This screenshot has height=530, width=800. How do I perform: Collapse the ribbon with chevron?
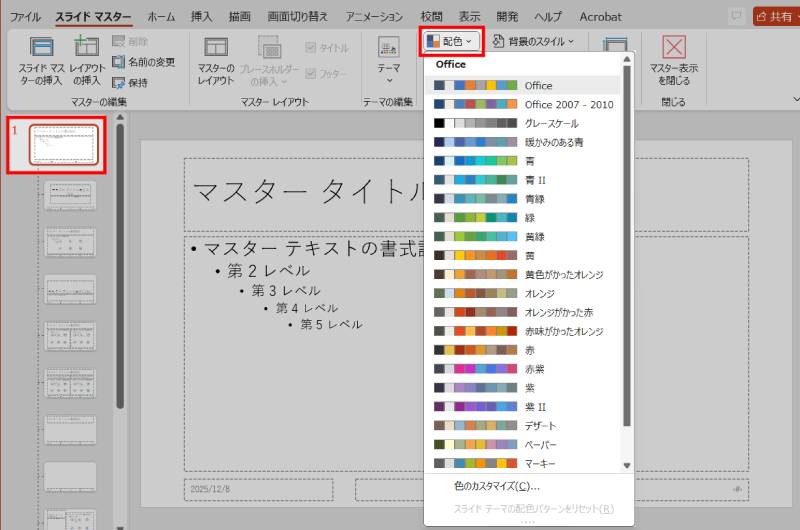coord(796,99)
